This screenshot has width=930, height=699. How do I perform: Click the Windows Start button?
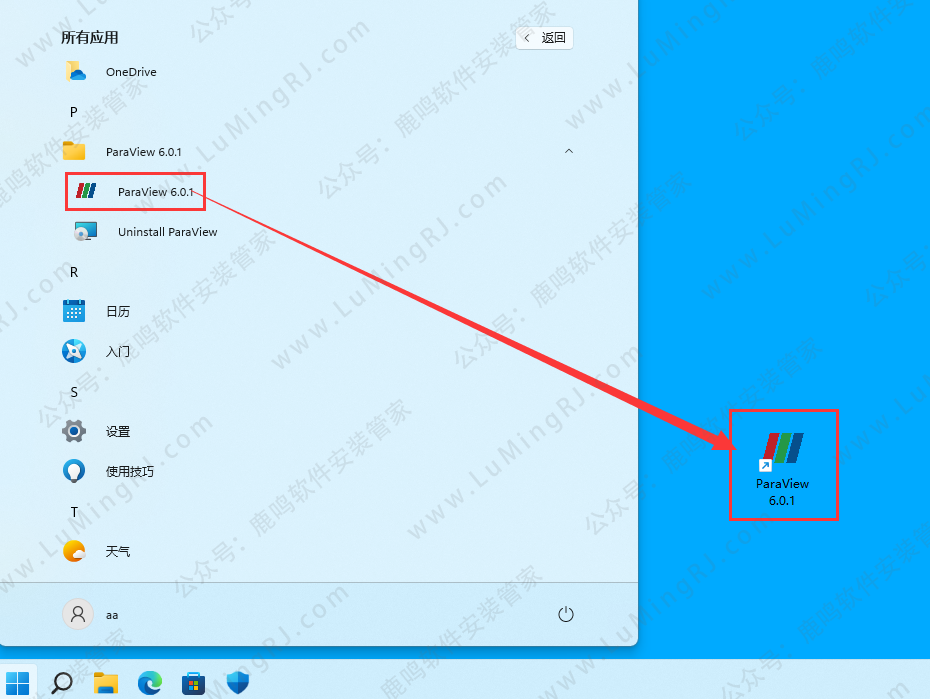click(18, 683)
